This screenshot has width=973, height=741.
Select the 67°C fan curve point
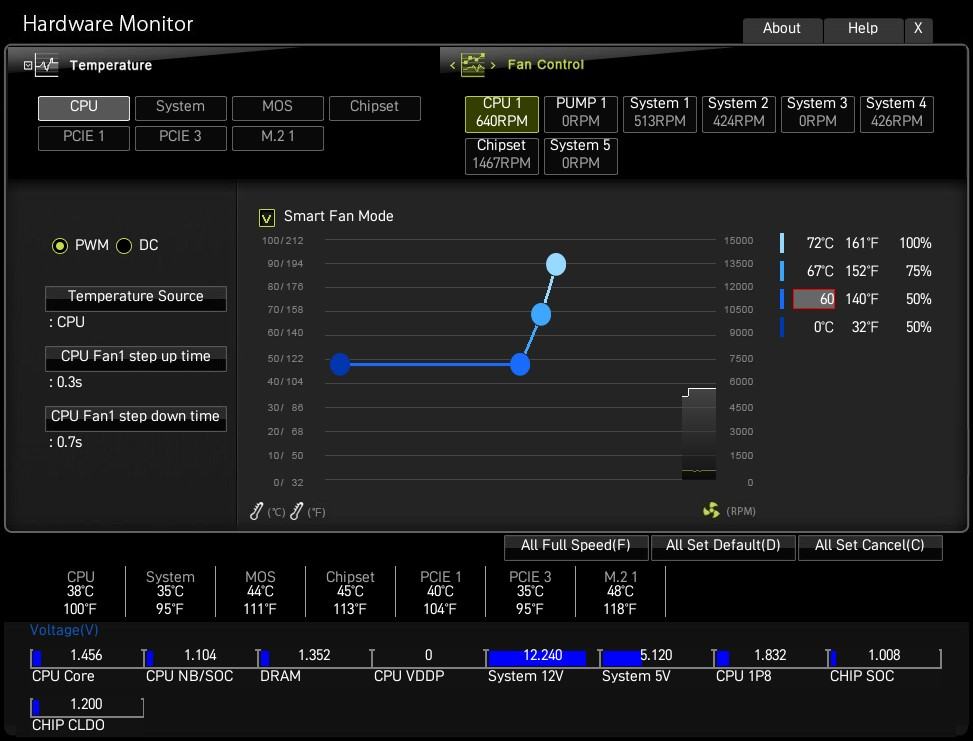541,315
